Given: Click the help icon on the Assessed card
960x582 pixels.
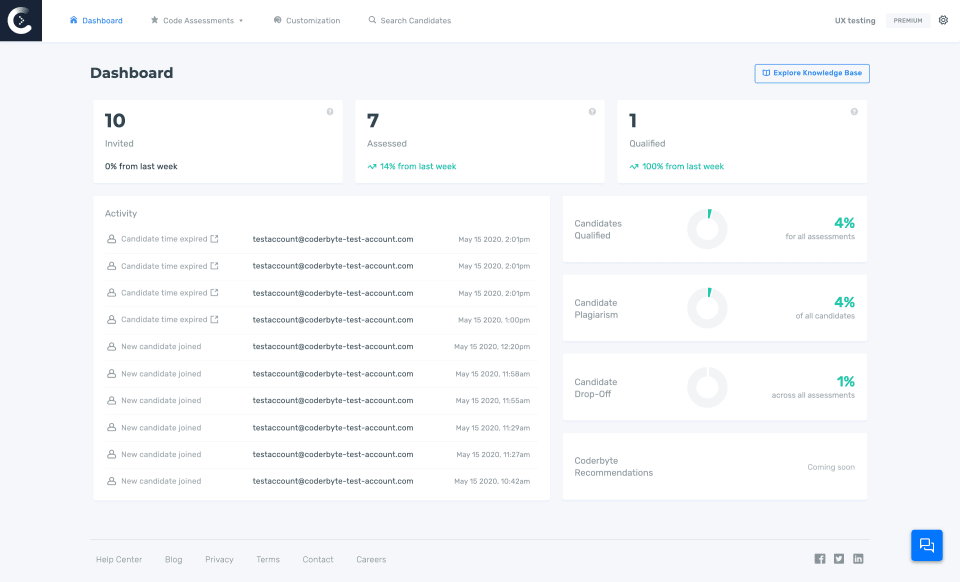Looking at the screenshot, I should tap(592, 112).
